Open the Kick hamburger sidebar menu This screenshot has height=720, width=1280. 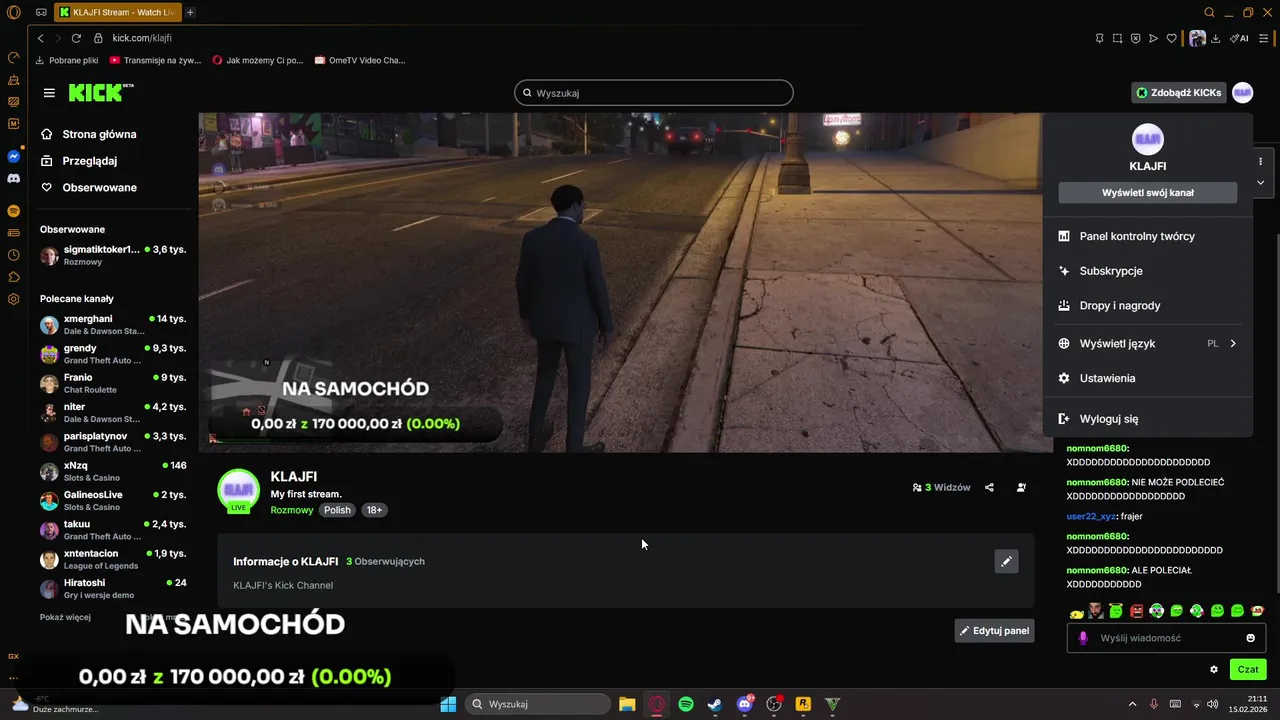click(49, 93)
